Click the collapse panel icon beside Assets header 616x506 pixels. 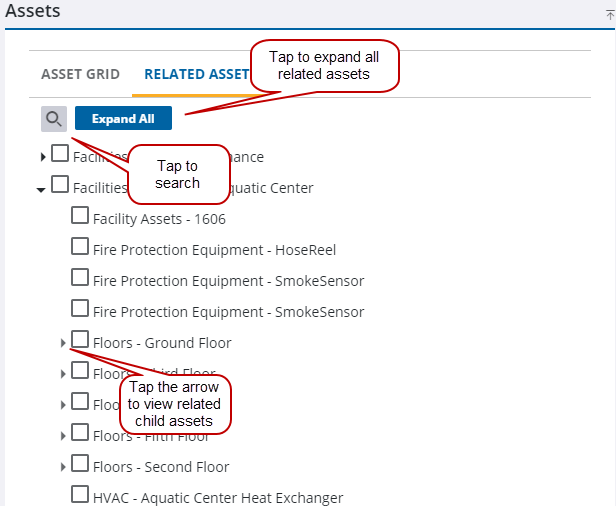(609, 15)
